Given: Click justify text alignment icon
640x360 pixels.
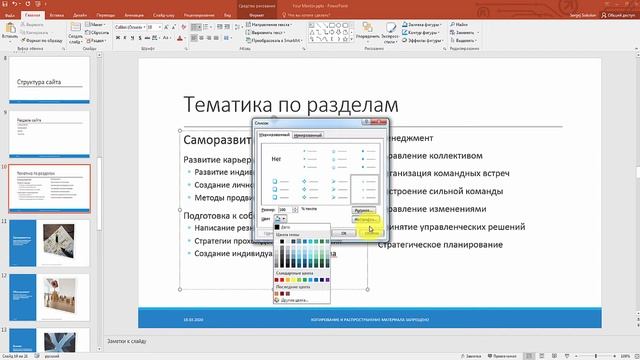Looking at the screenshot, I should pos(216,38).
